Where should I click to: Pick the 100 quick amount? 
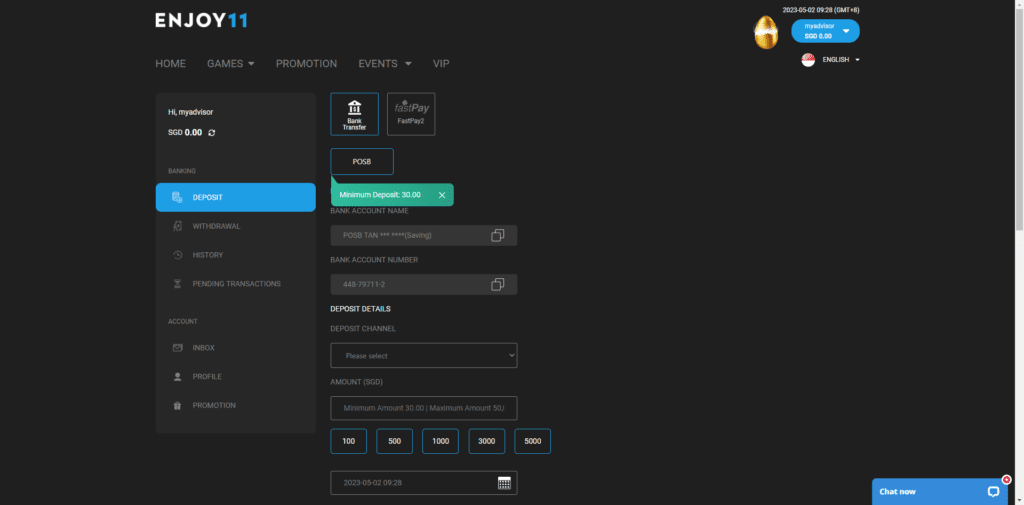349,441
